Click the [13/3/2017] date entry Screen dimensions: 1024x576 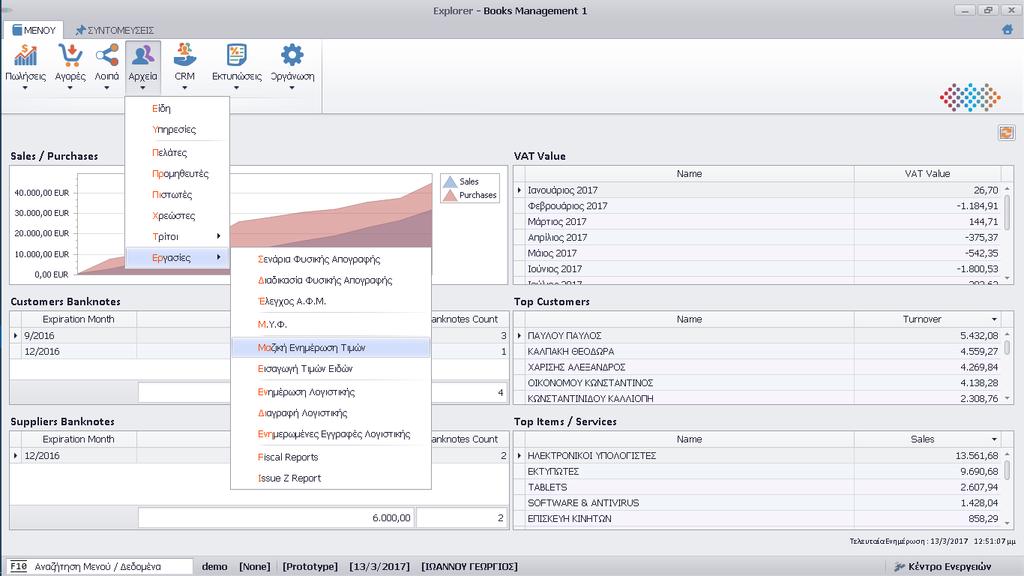[x=379, y=566]
